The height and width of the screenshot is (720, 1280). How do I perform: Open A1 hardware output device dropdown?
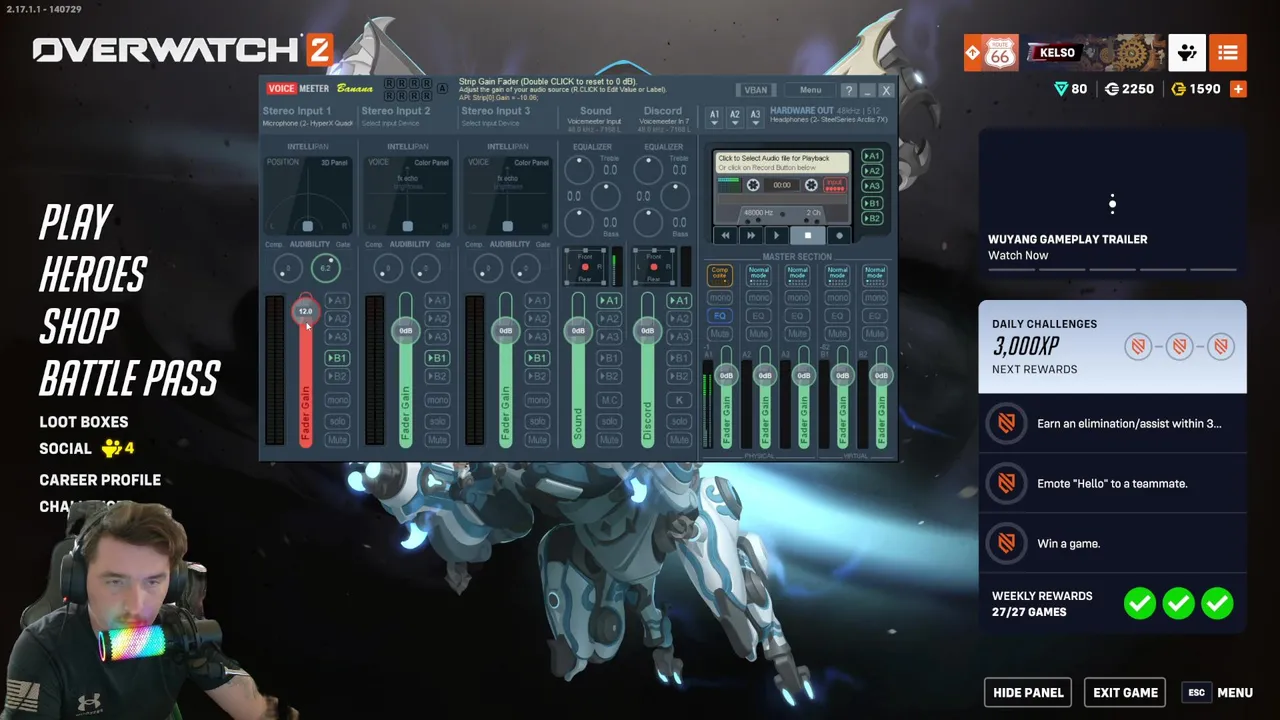(x=714, y=117)
